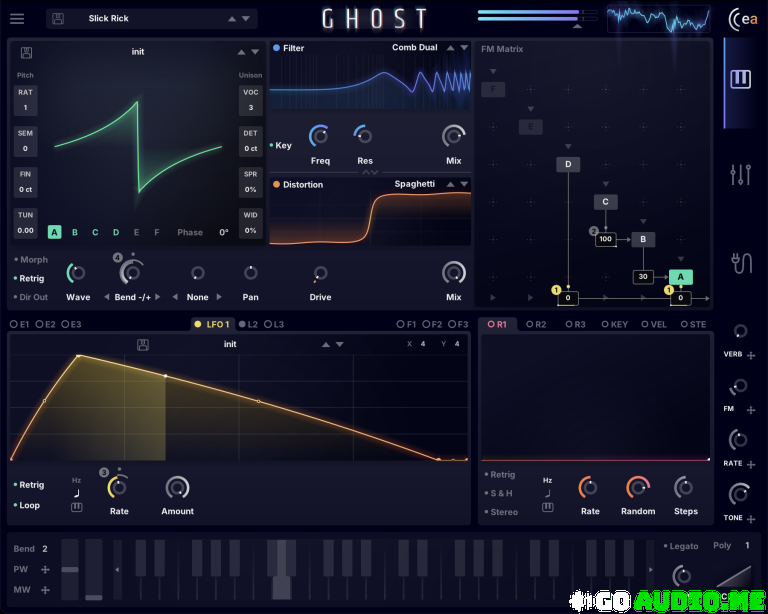Screen dimensions: 768x614
Task: Click the R1 Random knob
Action: click(x=638, y=488)
